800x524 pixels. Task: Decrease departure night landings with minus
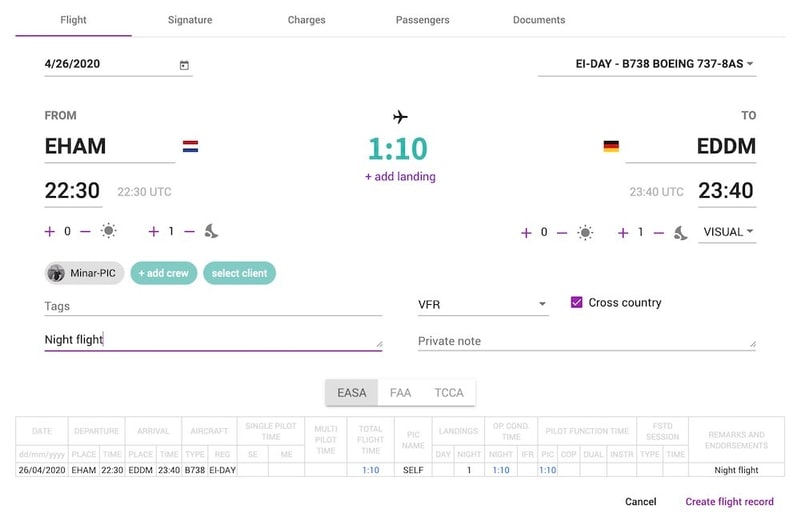point(189,231)
